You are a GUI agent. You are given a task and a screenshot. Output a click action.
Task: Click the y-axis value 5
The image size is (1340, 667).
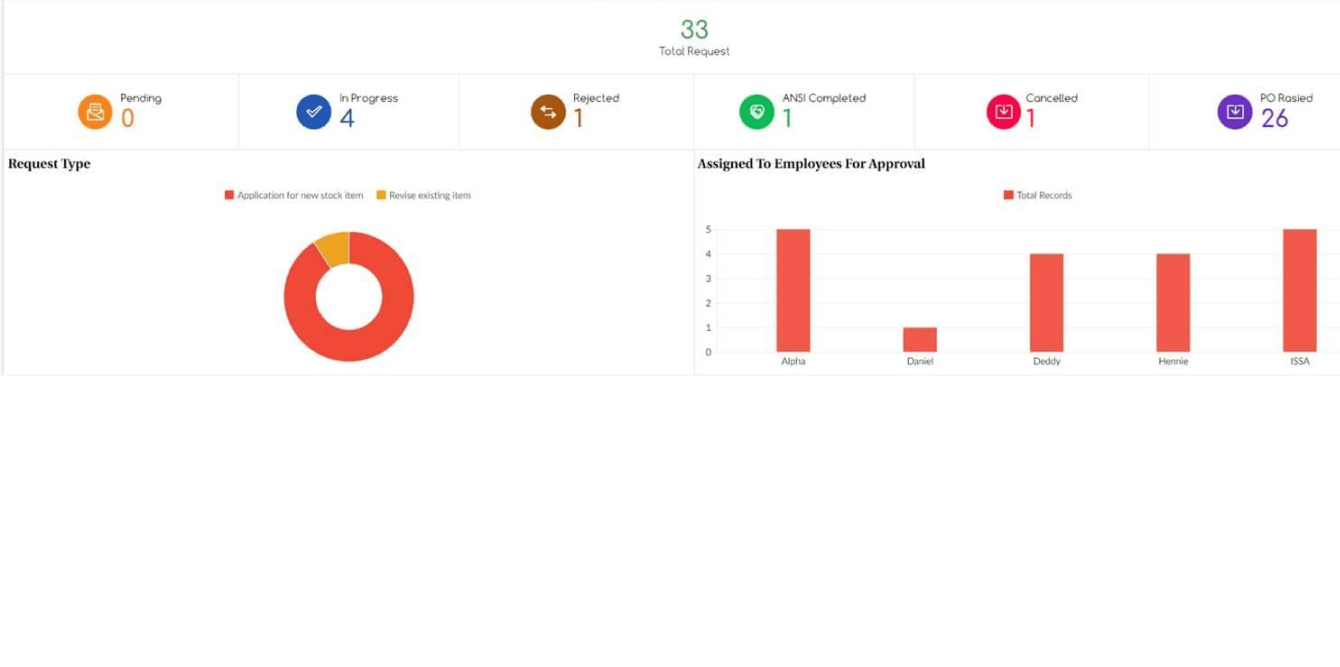[708, 229]
